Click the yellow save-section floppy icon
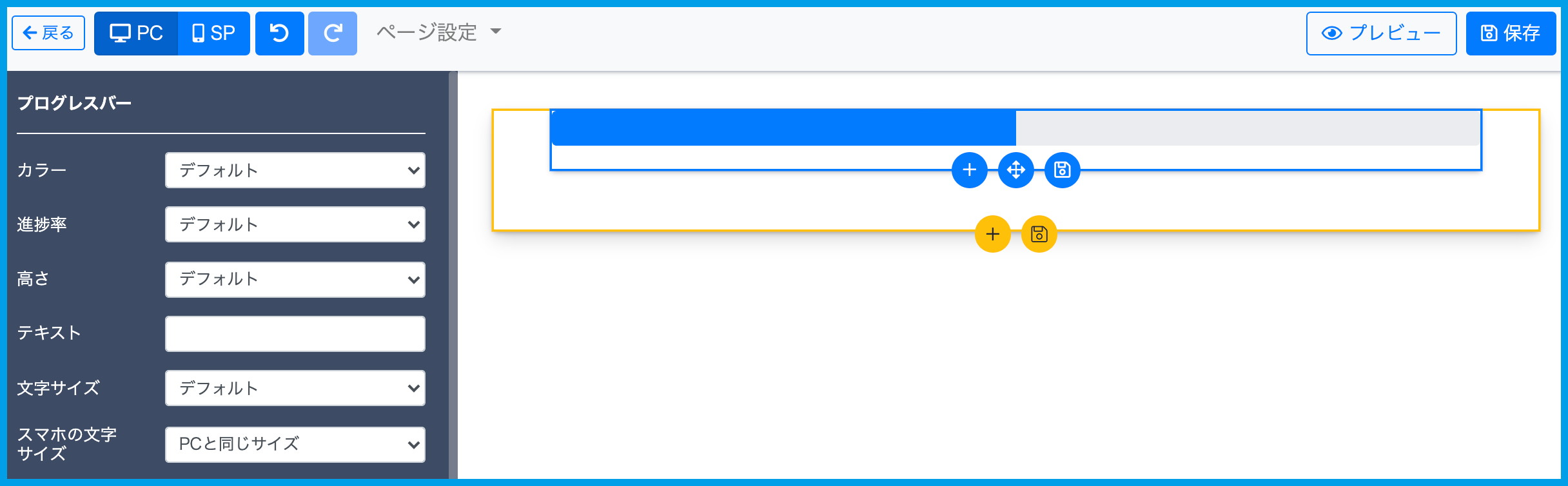Viewport: 1568px width, 486px height. coord(1039,234)
